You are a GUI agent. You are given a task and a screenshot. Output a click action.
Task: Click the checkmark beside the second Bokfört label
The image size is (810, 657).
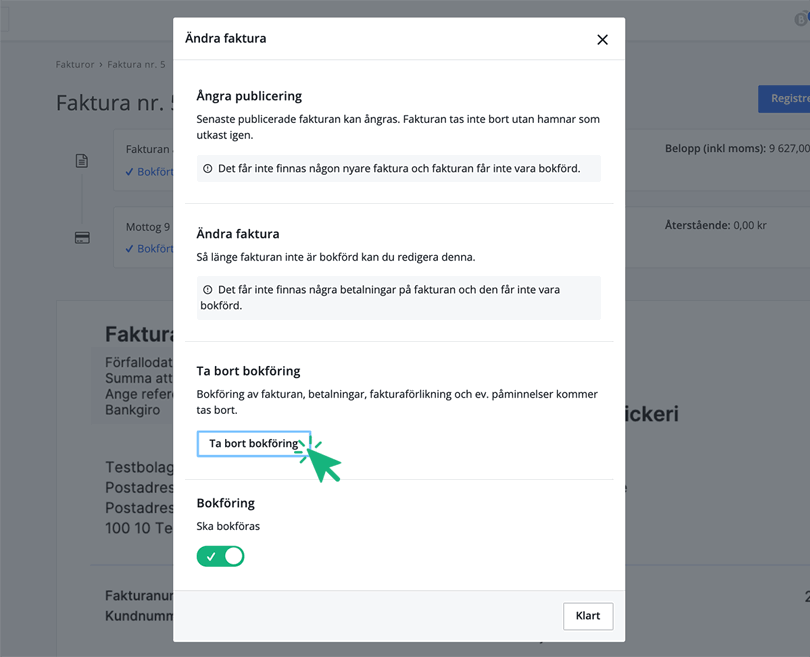(x=128, y=249)
